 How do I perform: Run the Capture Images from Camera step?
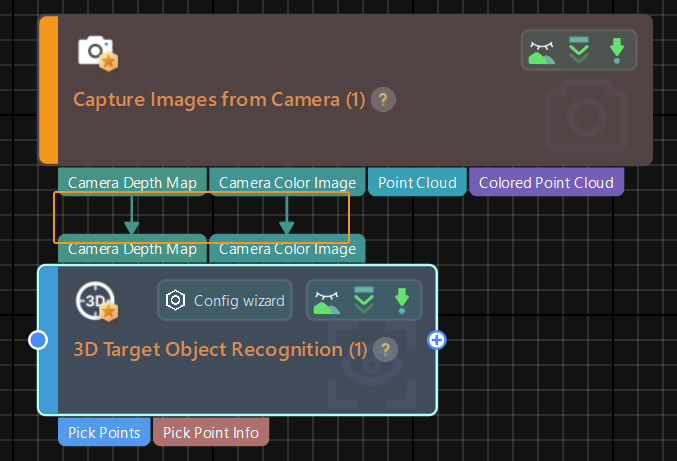tap(617, 50)
